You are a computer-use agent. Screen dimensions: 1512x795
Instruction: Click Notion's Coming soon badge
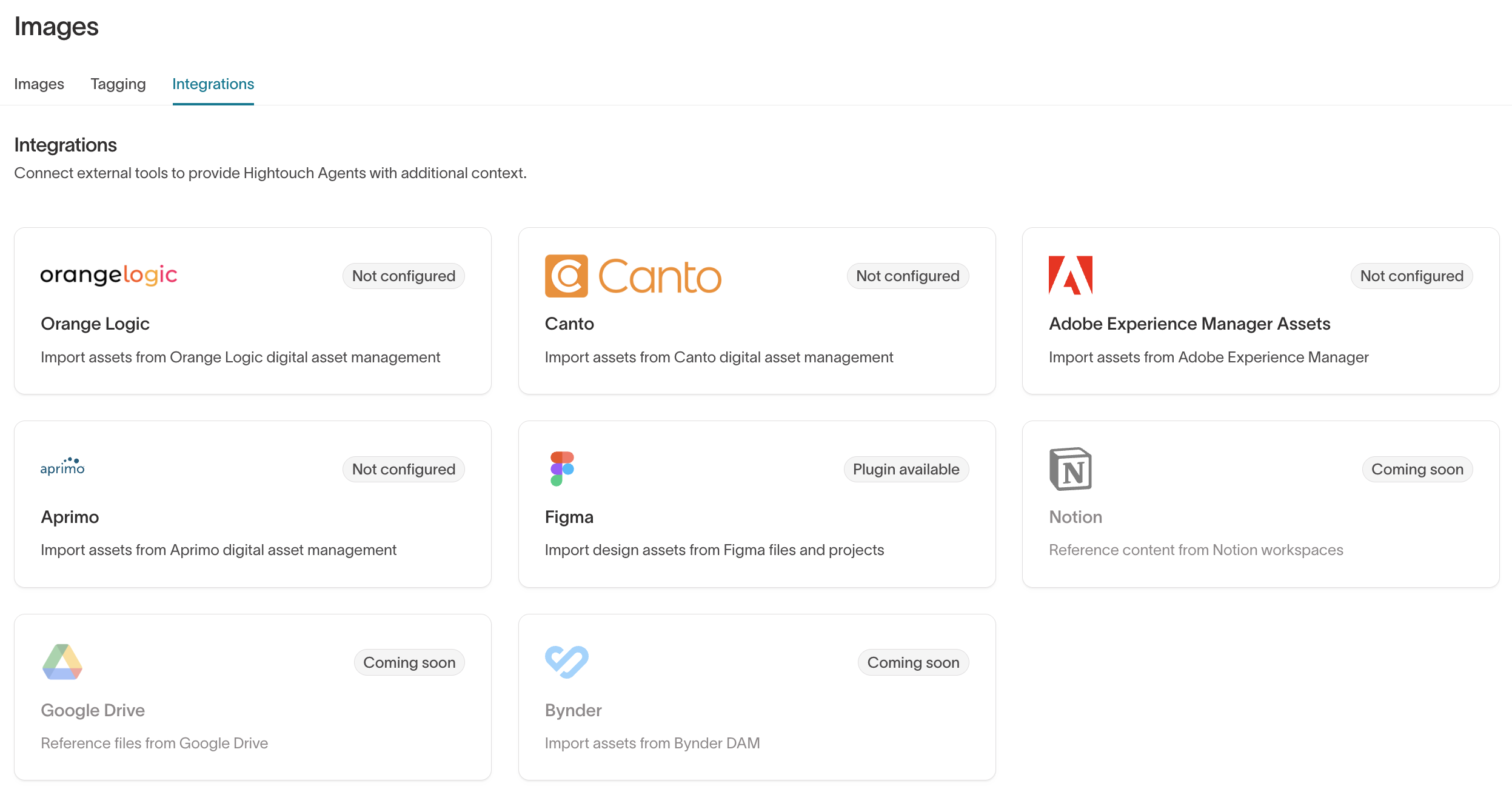1417,469
